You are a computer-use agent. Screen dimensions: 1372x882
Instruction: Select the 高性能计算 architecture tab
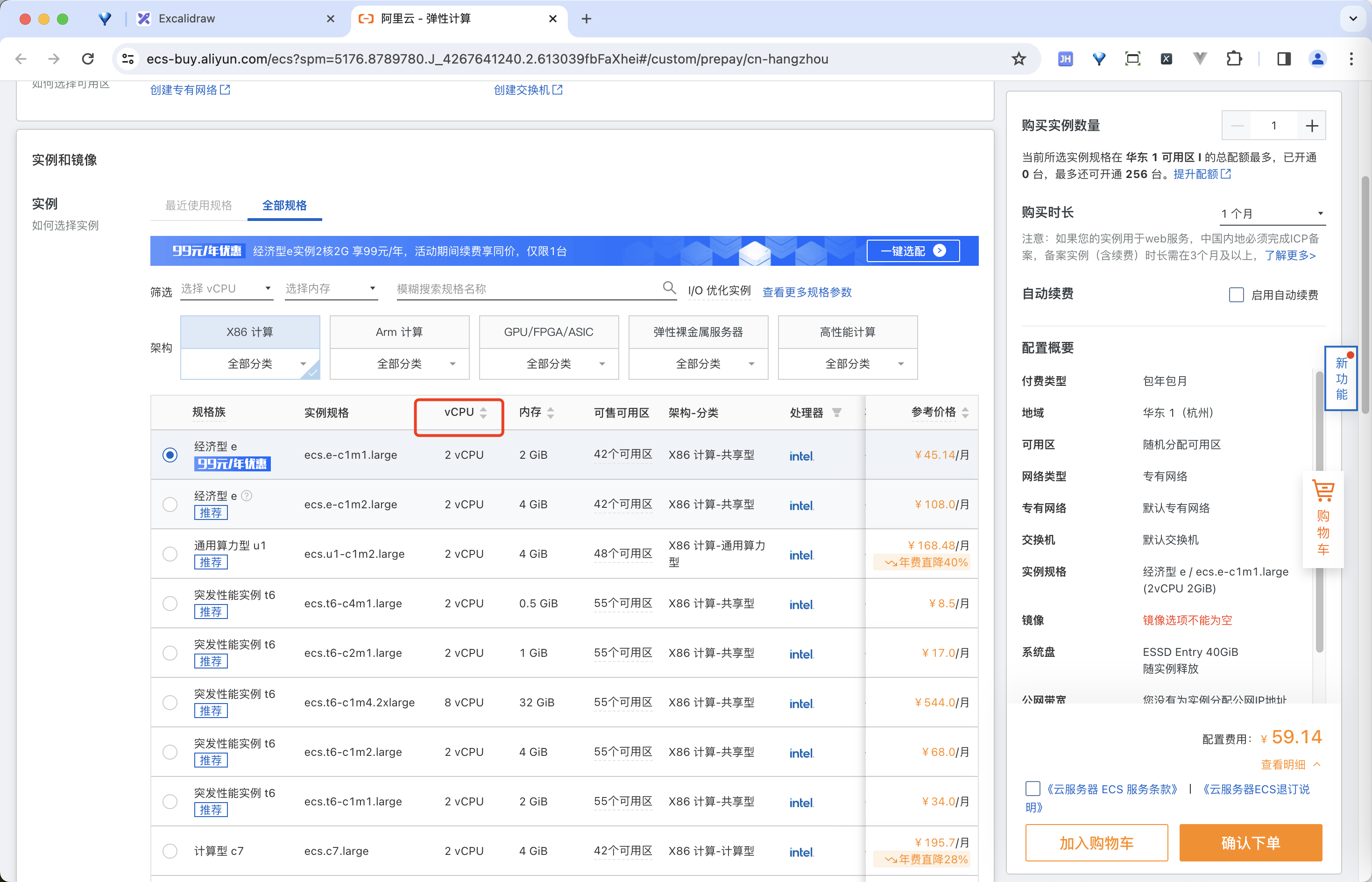tap(848, 332)
